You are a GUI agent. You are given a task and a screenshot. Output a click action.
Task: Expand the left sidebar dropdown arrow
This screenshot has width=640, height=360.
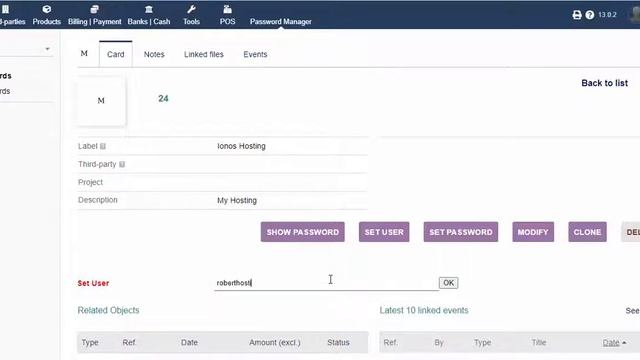pos(47,49)
